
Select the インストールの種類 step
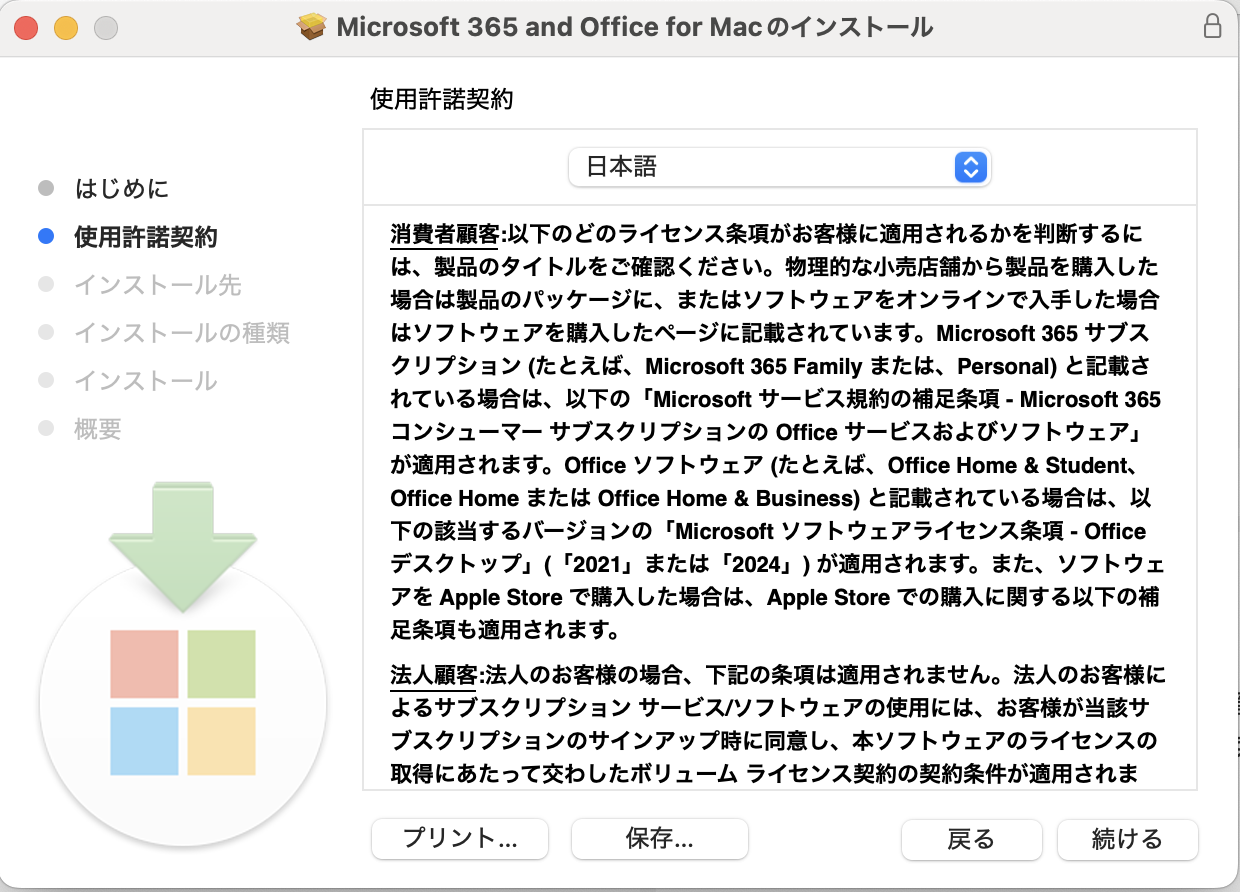182,333
